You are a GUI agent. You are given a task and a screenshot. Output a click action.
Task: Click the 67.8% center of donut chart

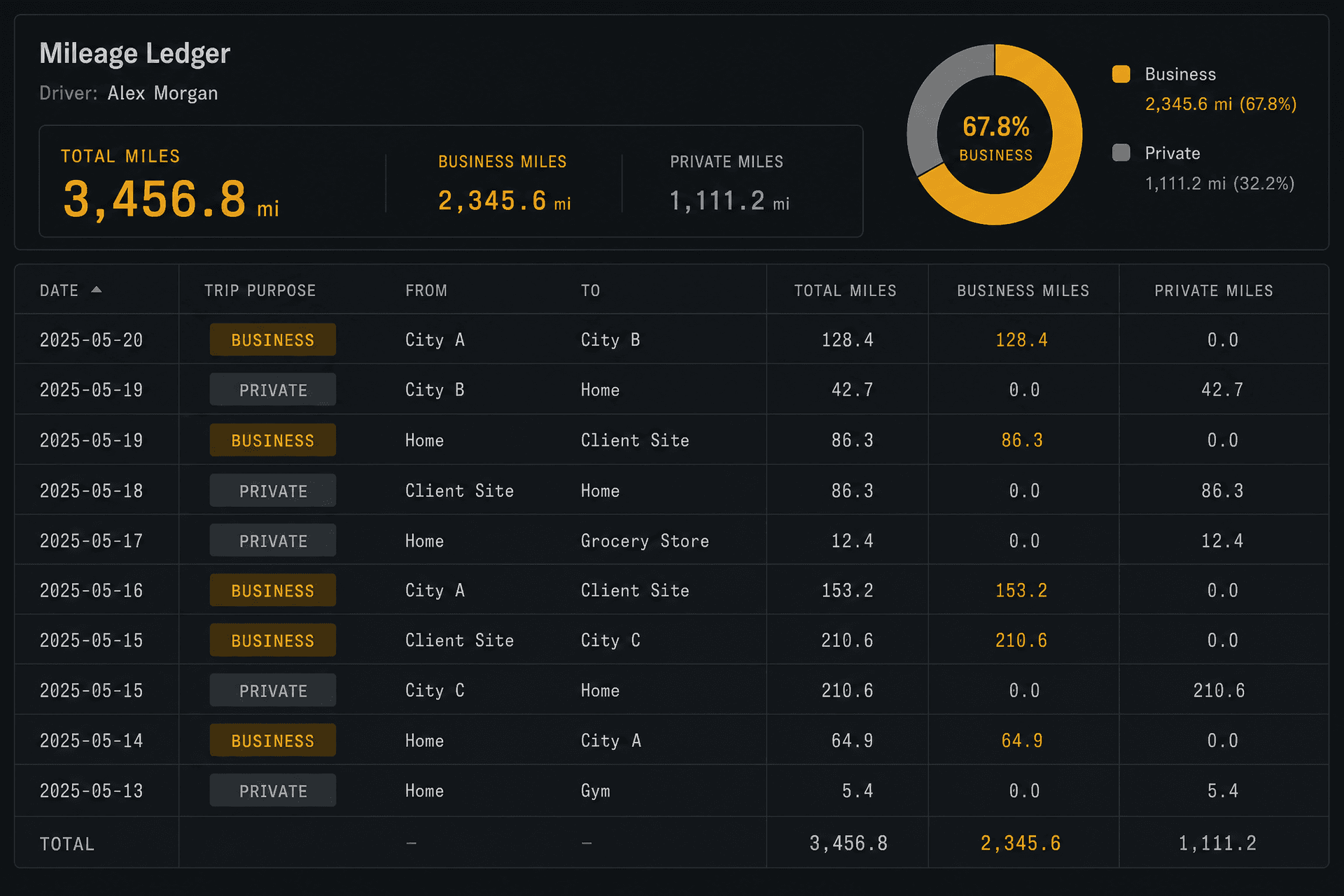pyautogui.click(x=995, y=127)
